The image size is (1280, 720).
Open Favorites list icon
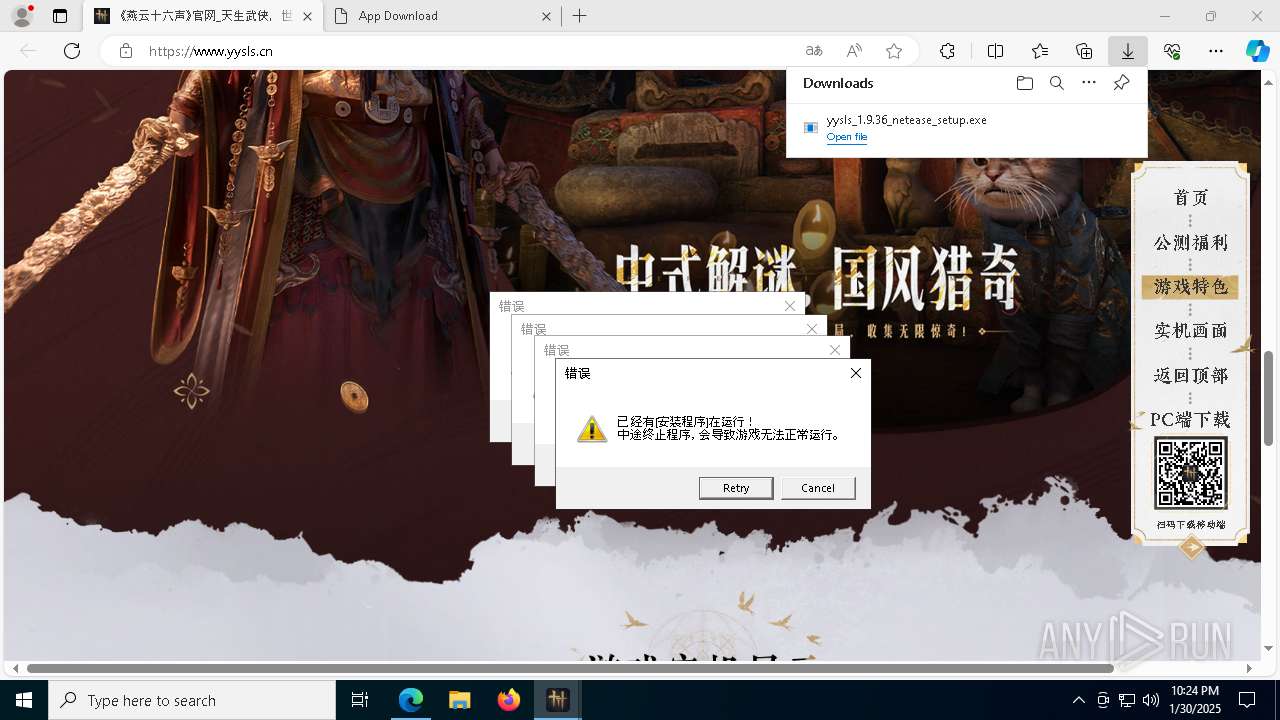coord(1040,51)
